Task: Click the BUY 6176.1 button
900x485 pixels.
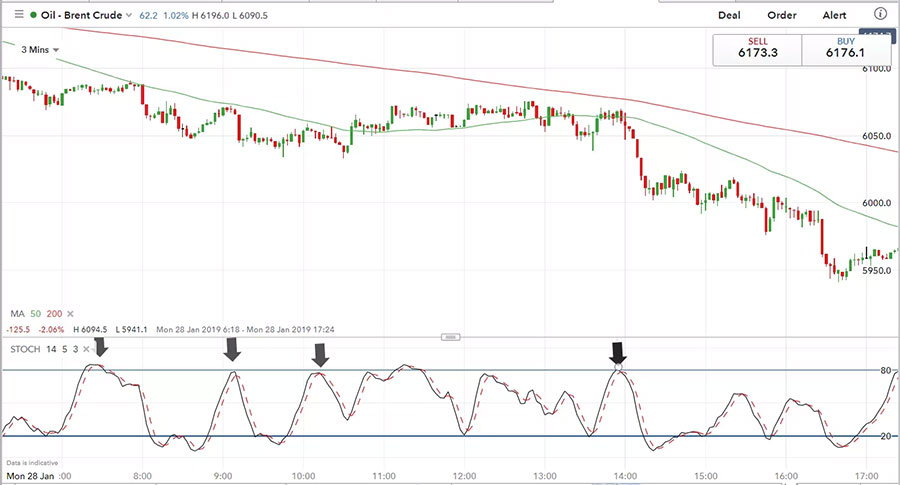Action: pos(845,50)
